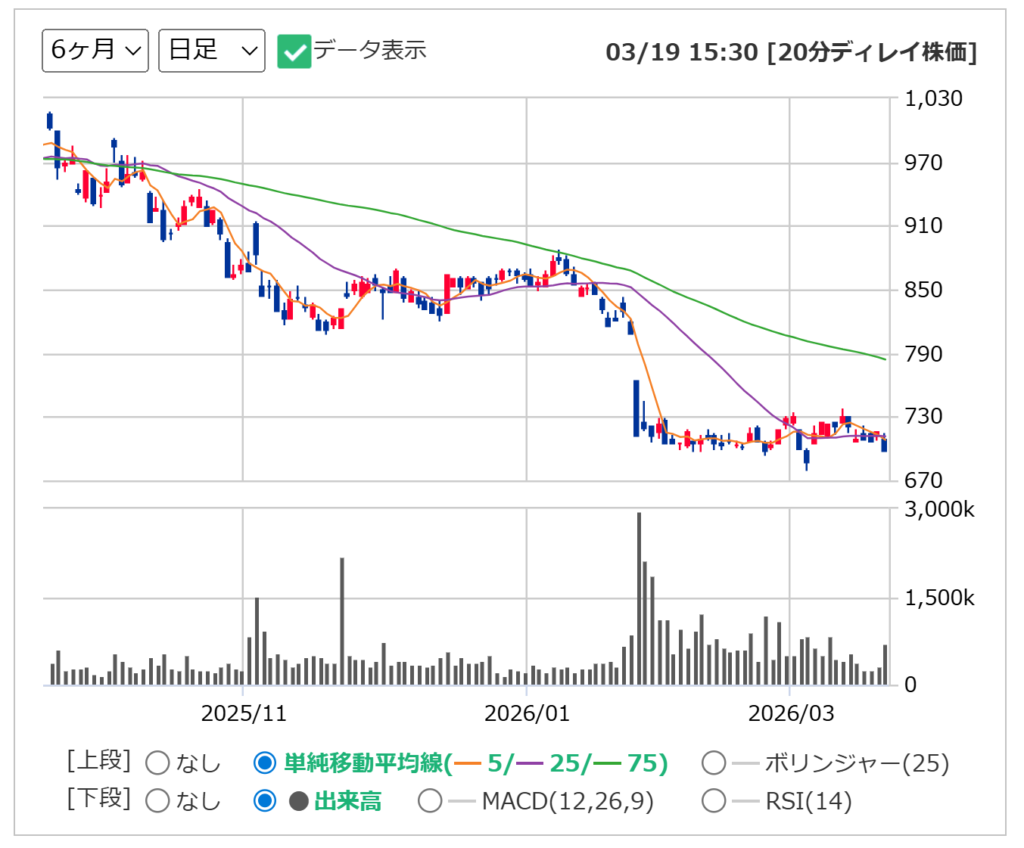Open the 6ヶ月 period dropdown
This screenshot has width=1024, height=848.
[95, 51]
